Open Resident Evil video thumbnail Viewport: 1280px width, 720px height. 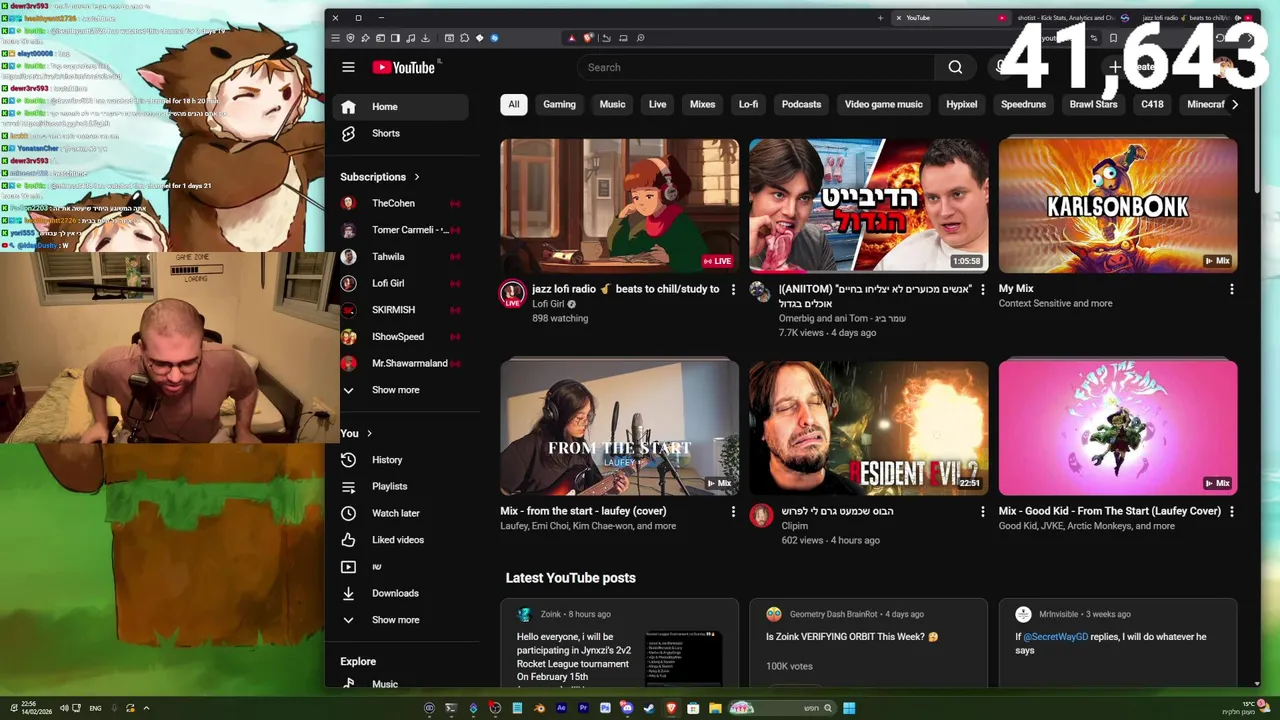pyautogui.click(x=869, y=428)
